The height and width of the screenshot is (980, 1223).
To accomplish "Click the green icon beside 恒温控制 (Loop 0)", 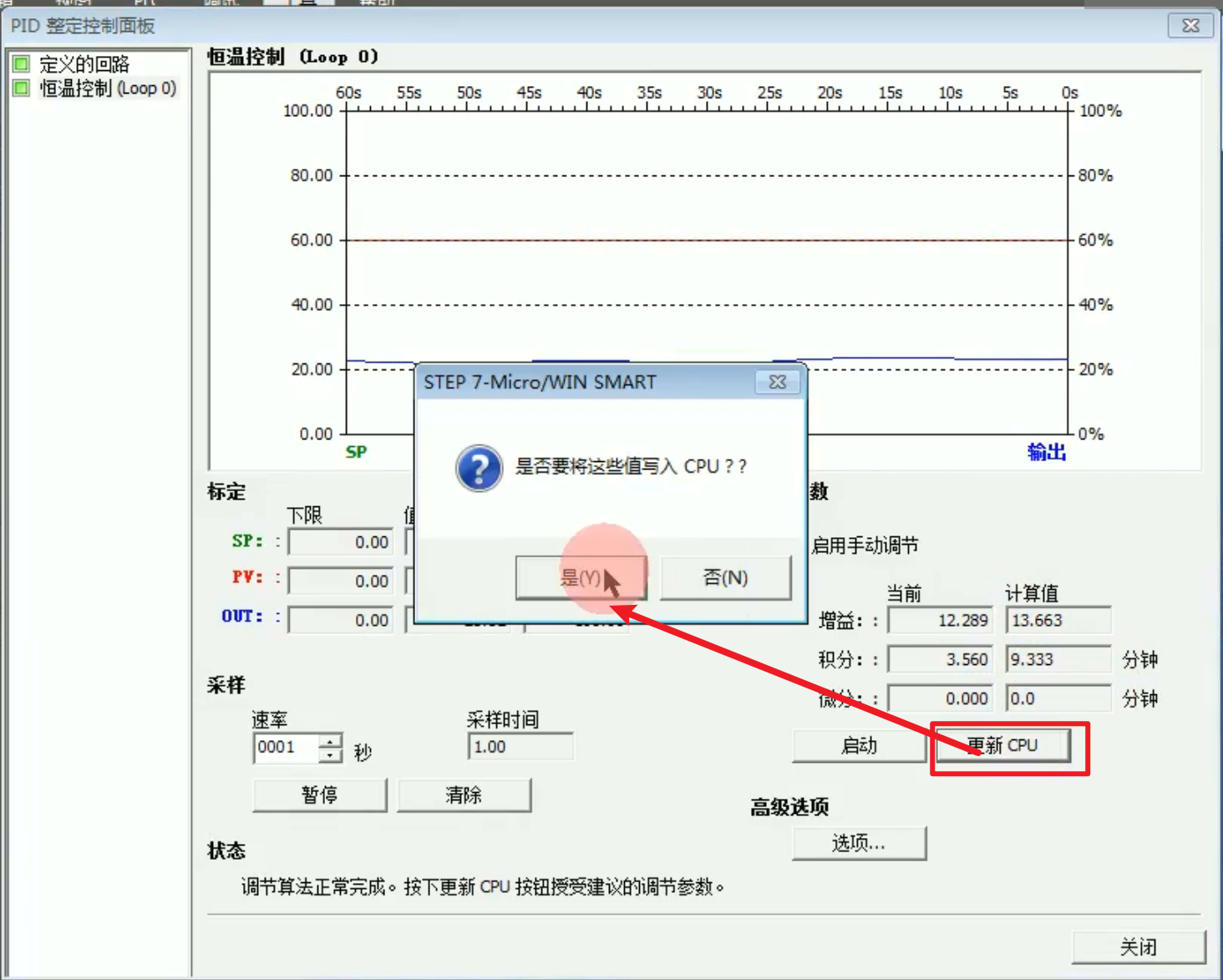I will click(x=22, y=88).
